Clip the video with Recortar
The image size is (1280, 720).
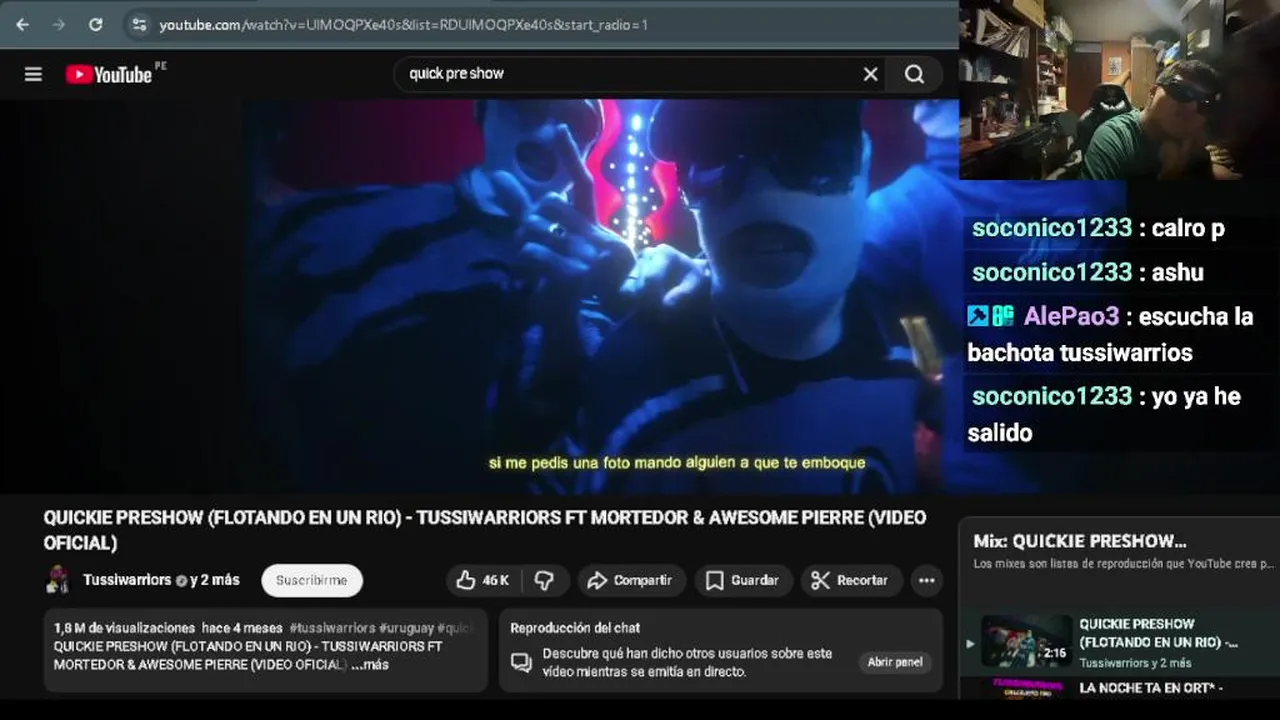pos(850,580)
